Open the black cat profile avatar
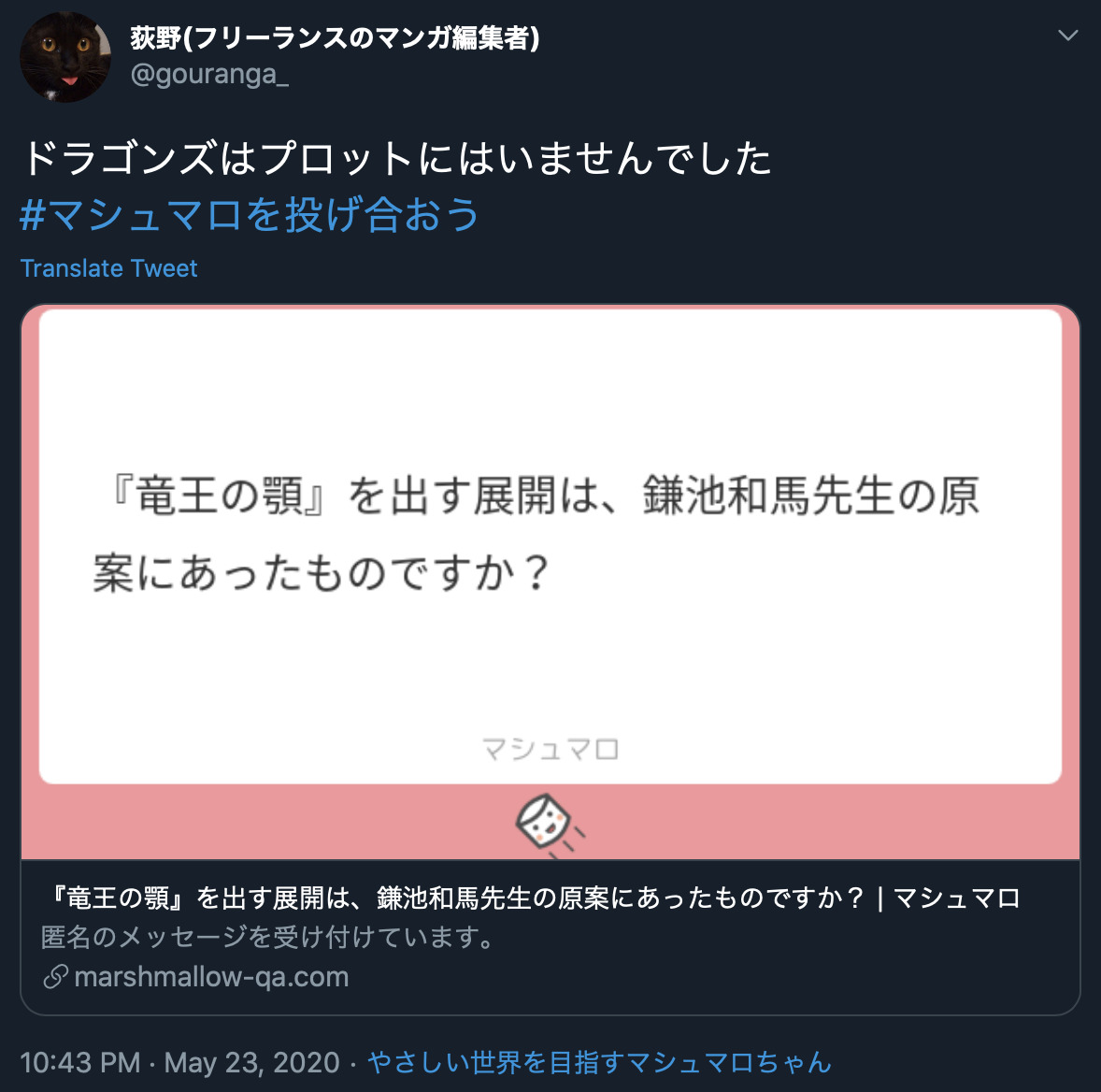Viewport: 1101px width, 1092px height. [64, 57]
